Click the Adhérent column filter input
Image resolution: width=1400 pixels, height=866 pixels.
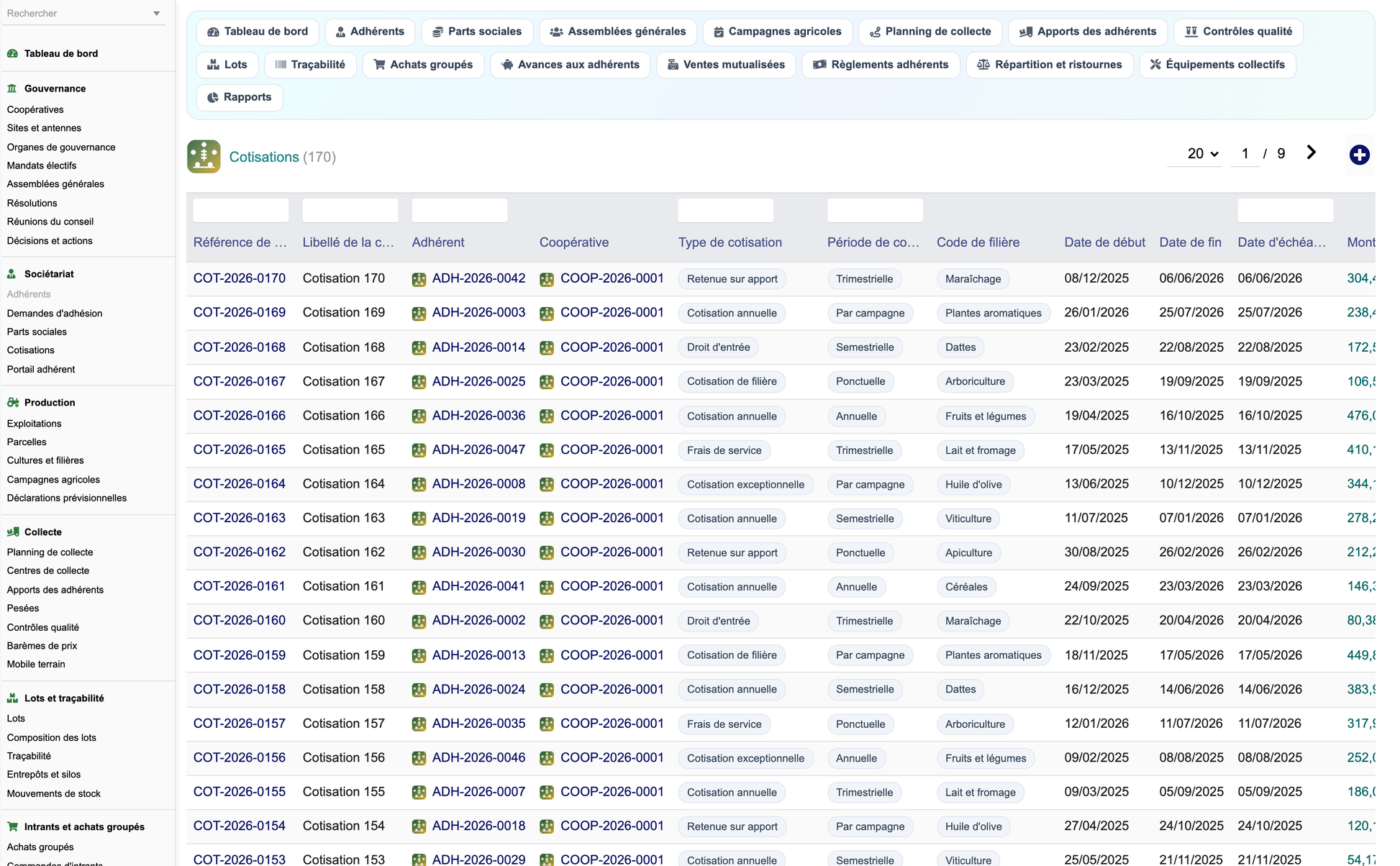[460, 211]
